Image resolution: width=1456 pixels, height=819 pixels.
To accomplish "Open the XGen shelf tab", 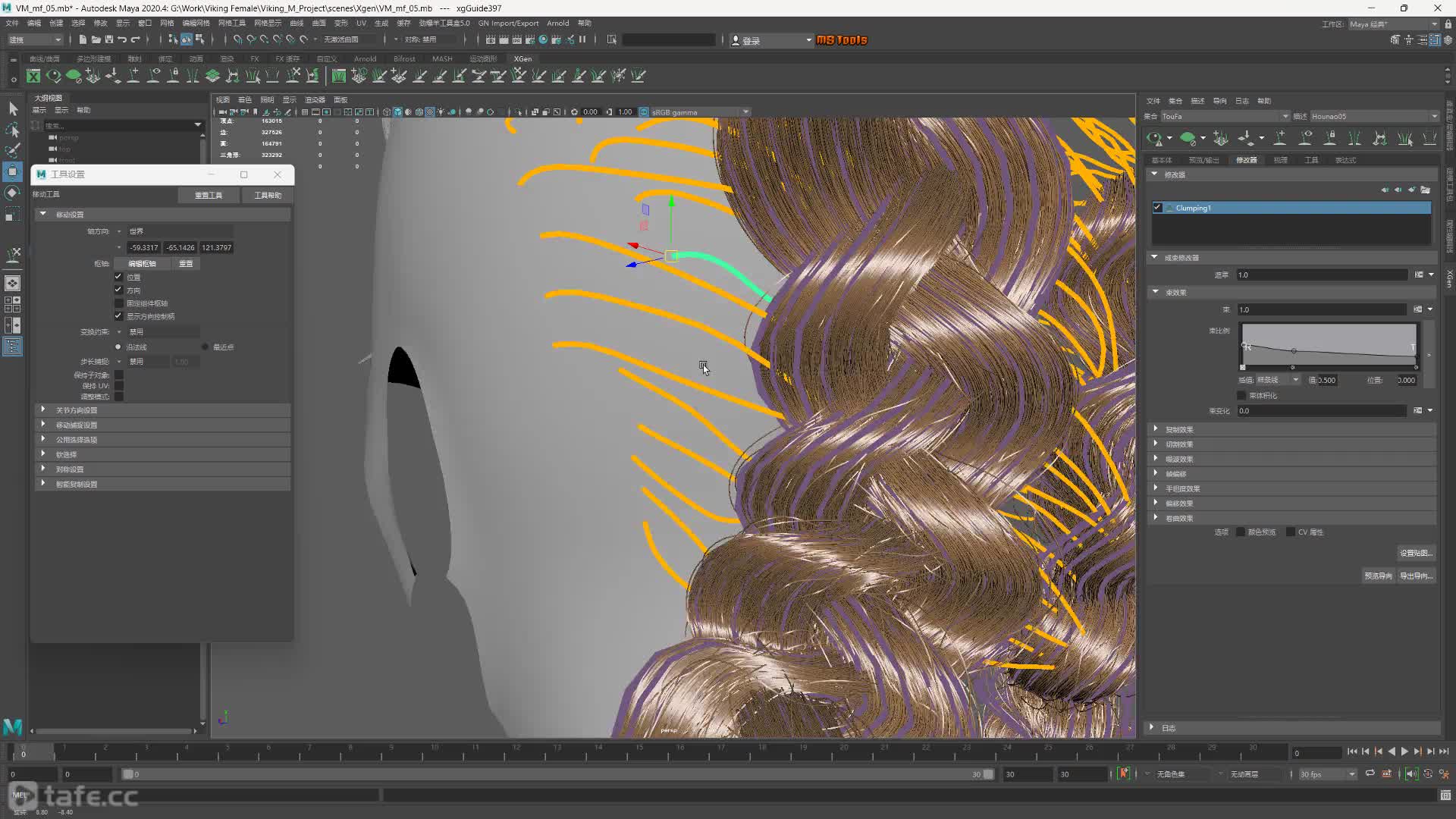I will click(522, 58).
